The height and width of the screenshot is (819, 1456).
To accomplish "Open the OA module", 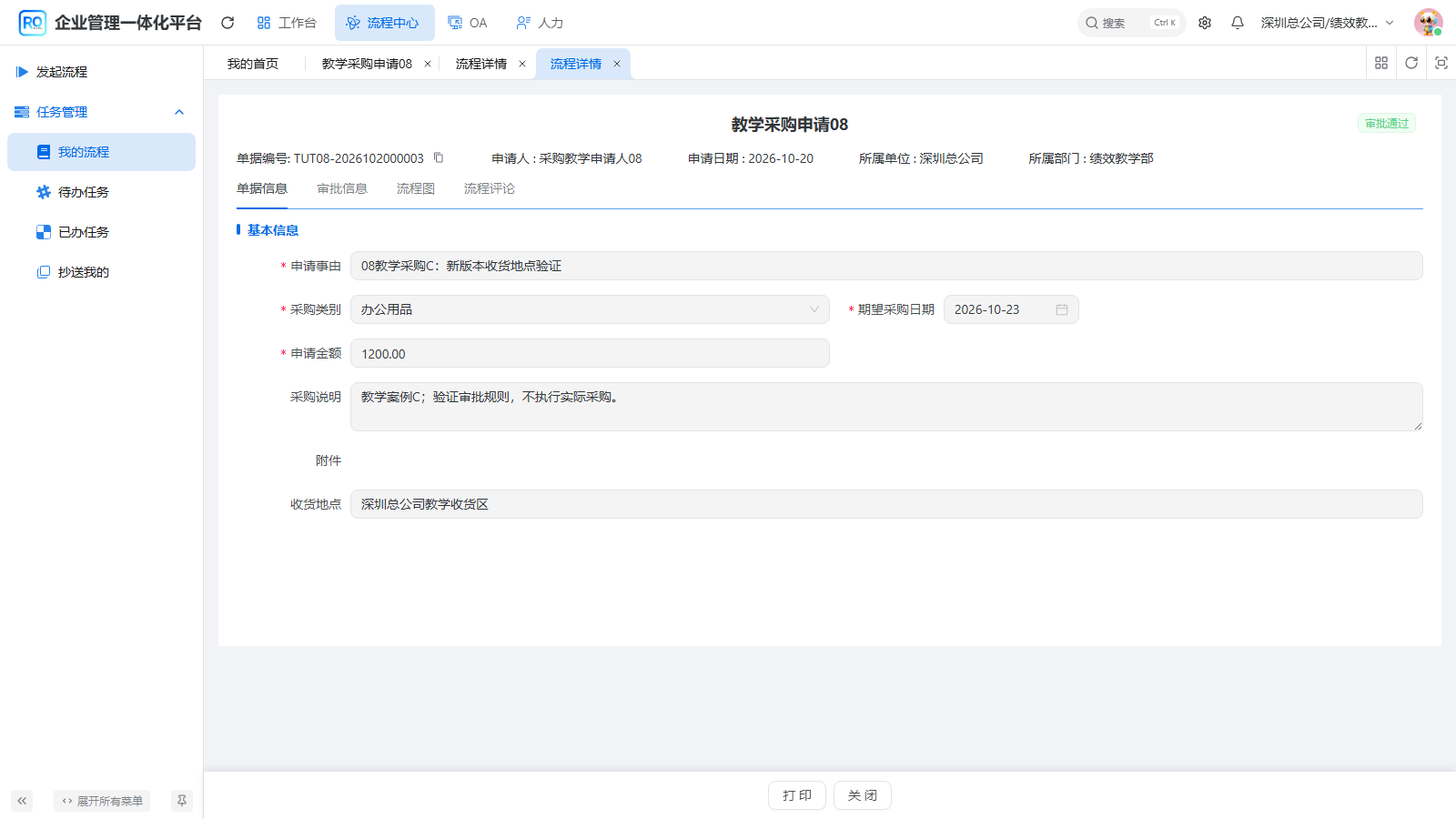I will (468, 23).
